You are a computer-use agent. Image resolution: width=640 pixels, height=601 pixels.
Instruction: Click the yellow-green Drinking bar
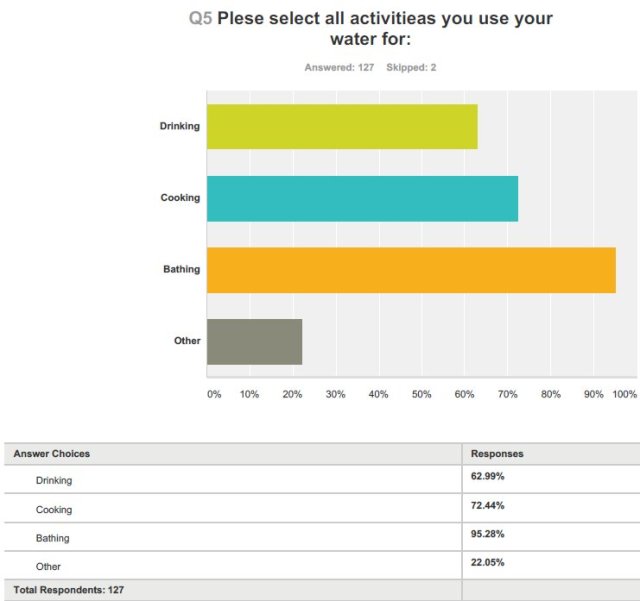[x=342, y=126]
